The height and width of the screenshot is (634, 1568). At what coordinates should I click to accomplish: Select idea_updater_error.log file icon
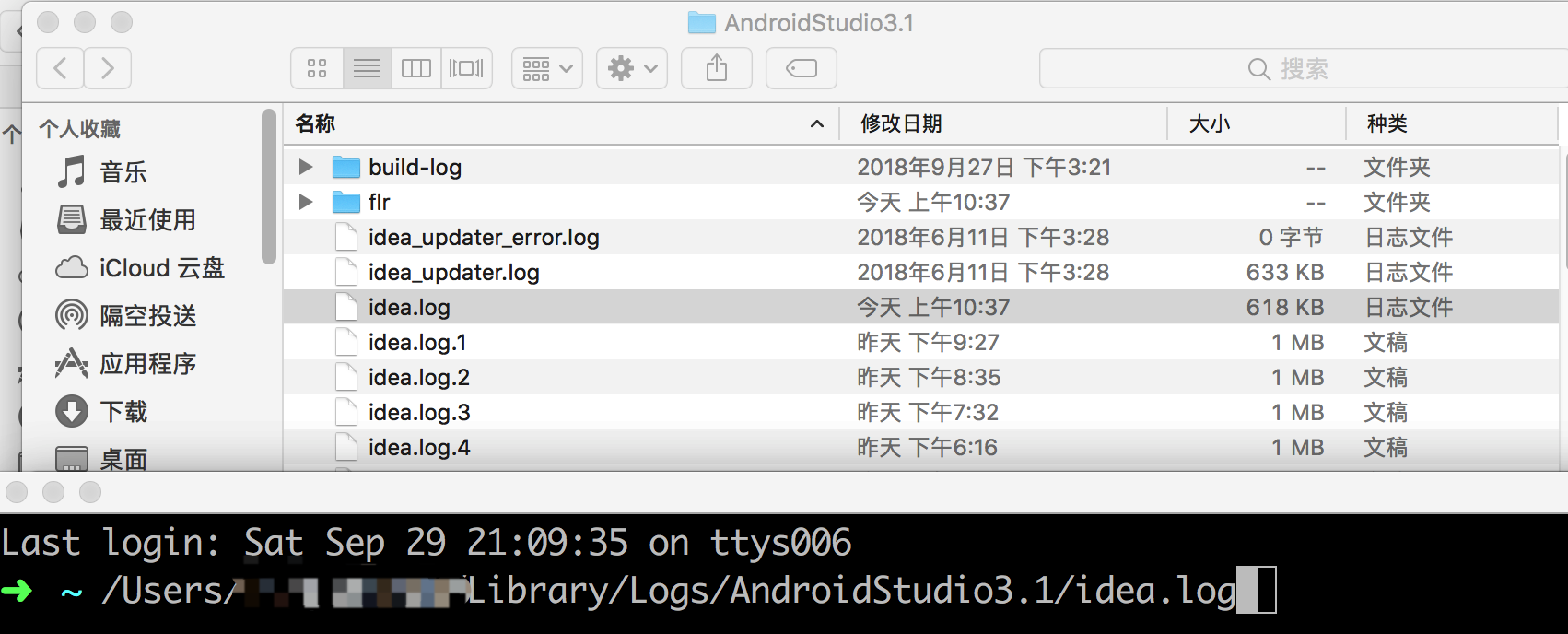[346, 237]
